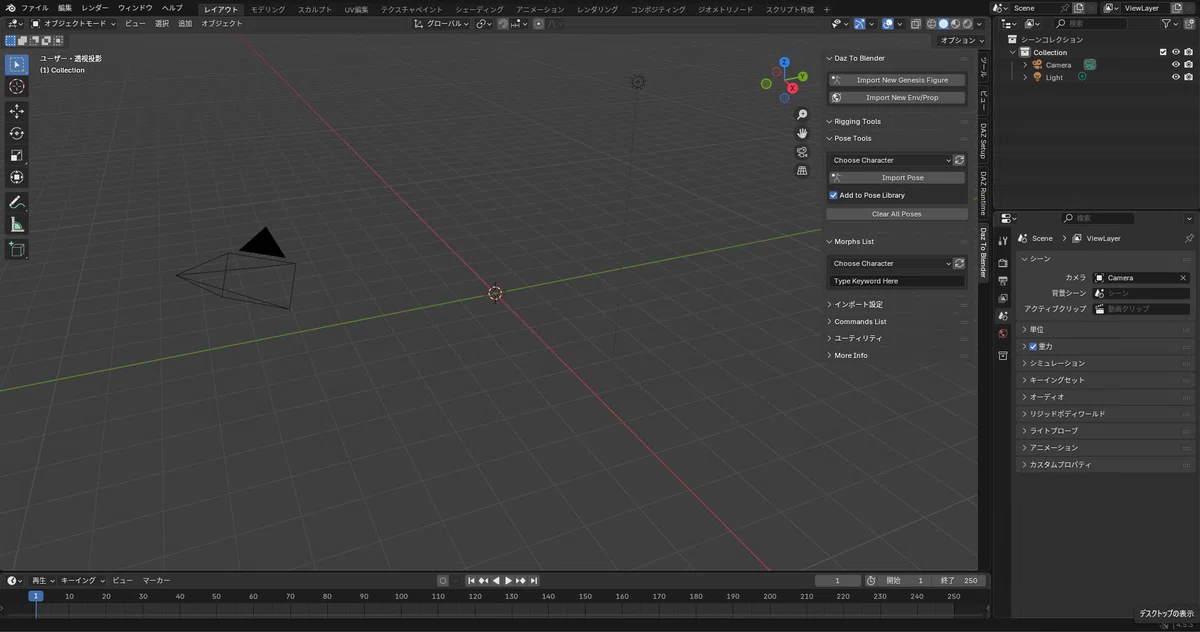The image size is (1200, 632).
Task: Open Choose Character dropdown under Pose Tools
Action: (x=890, y=160)
